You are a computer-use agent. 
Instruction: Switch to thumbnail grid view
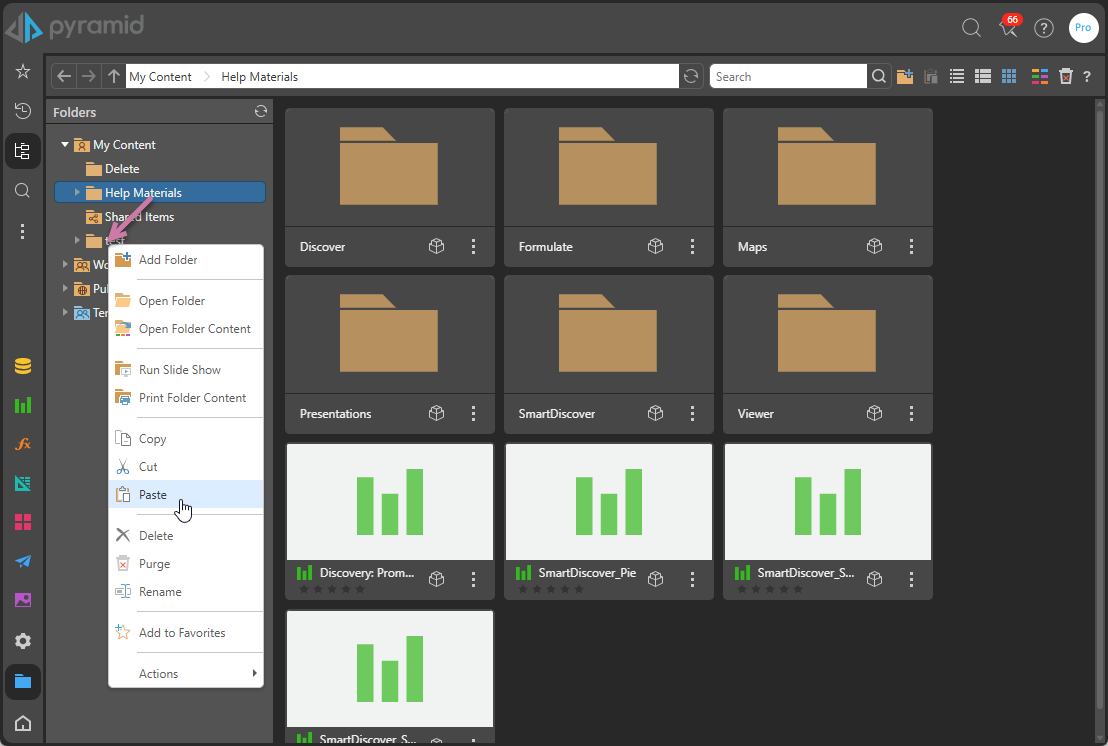point(1009,76)
